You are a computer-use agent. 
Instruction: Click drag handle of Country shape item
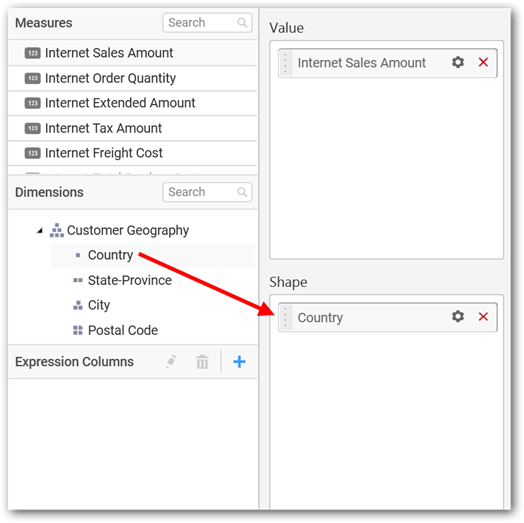click(x=285, y=317)
